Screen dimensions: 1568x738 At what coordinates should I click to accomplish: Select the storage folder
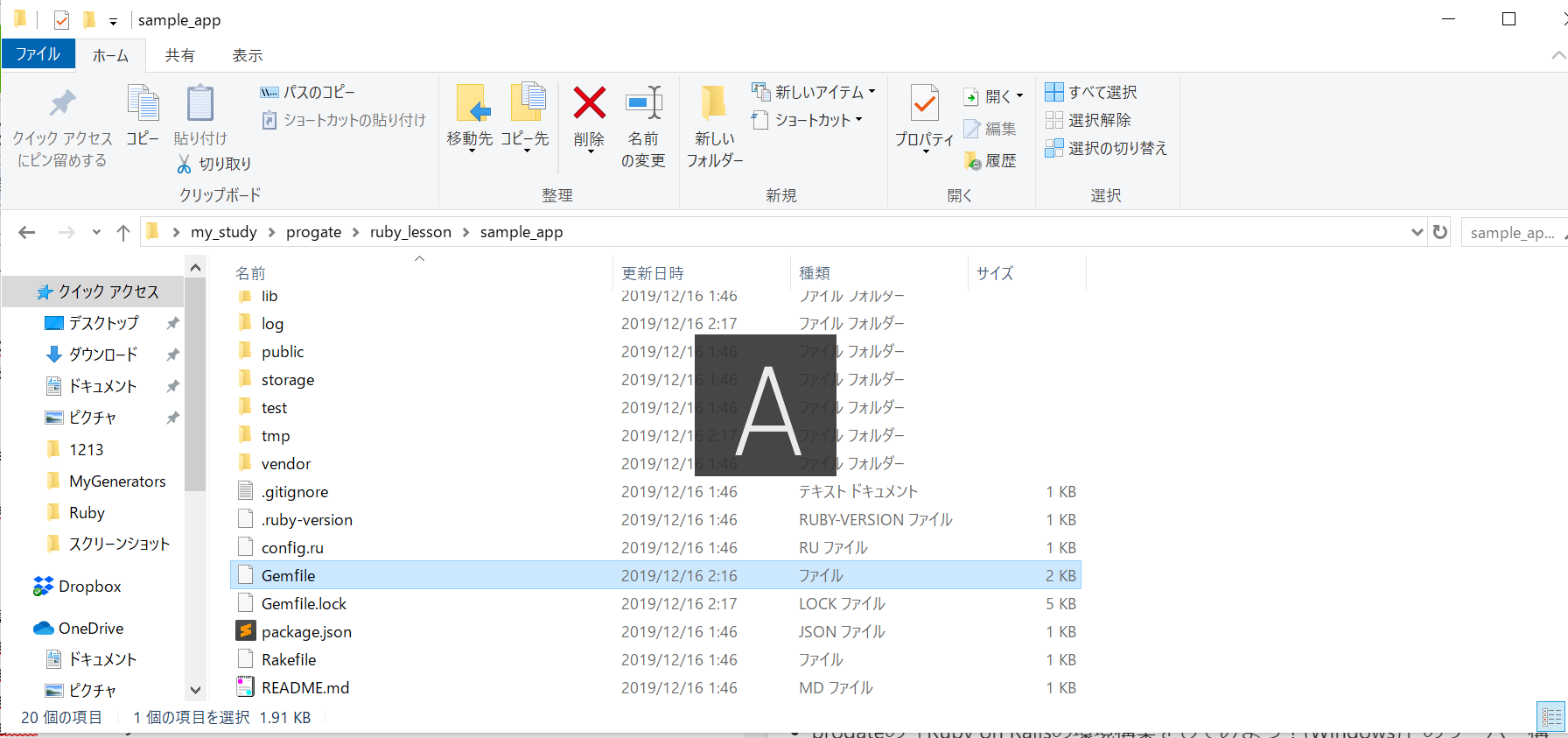[x=288, y=379]
